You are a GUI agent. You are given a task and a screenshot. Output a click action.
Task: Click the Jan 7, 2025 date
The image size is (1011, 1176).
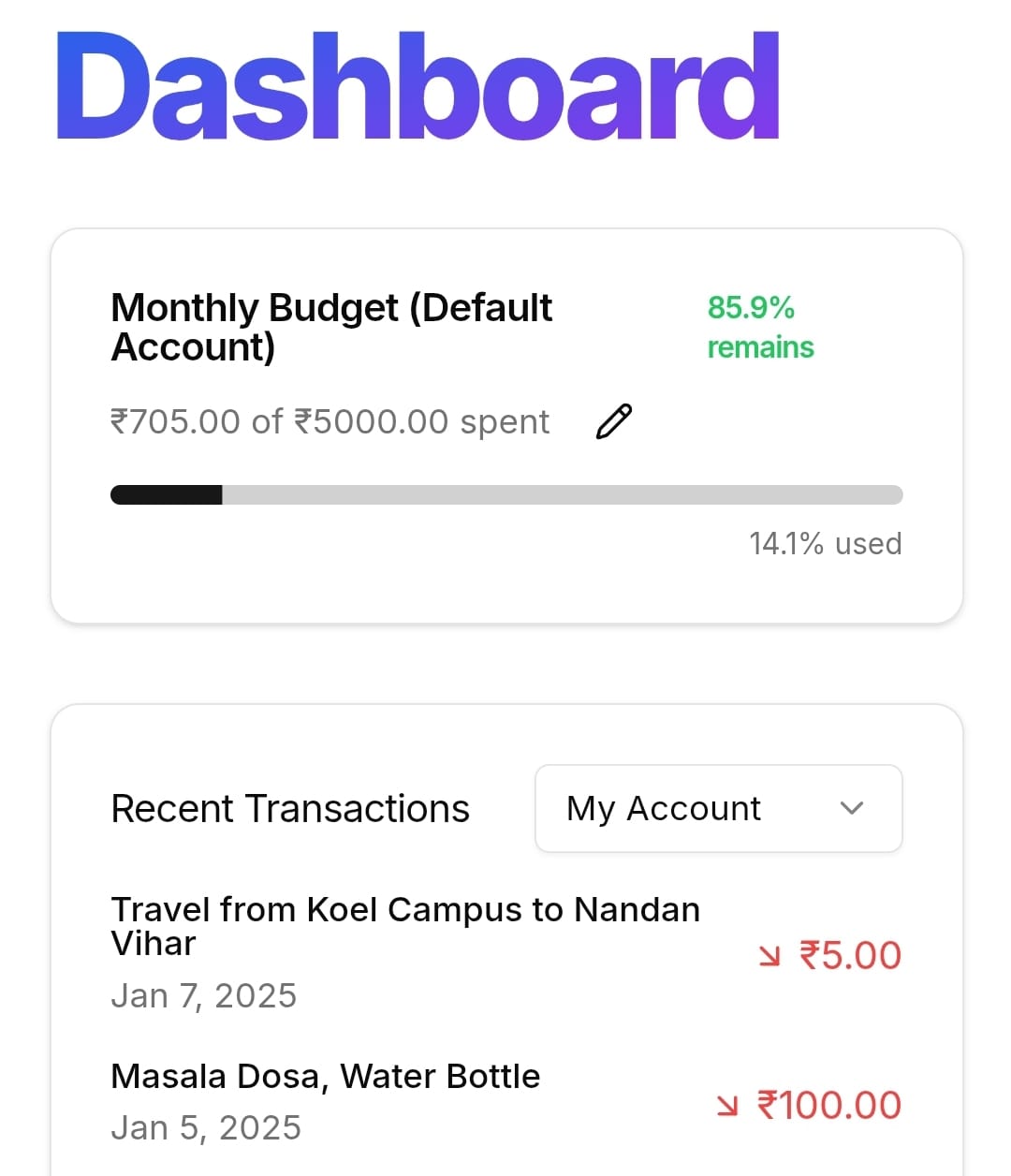[x=203, y=995]
